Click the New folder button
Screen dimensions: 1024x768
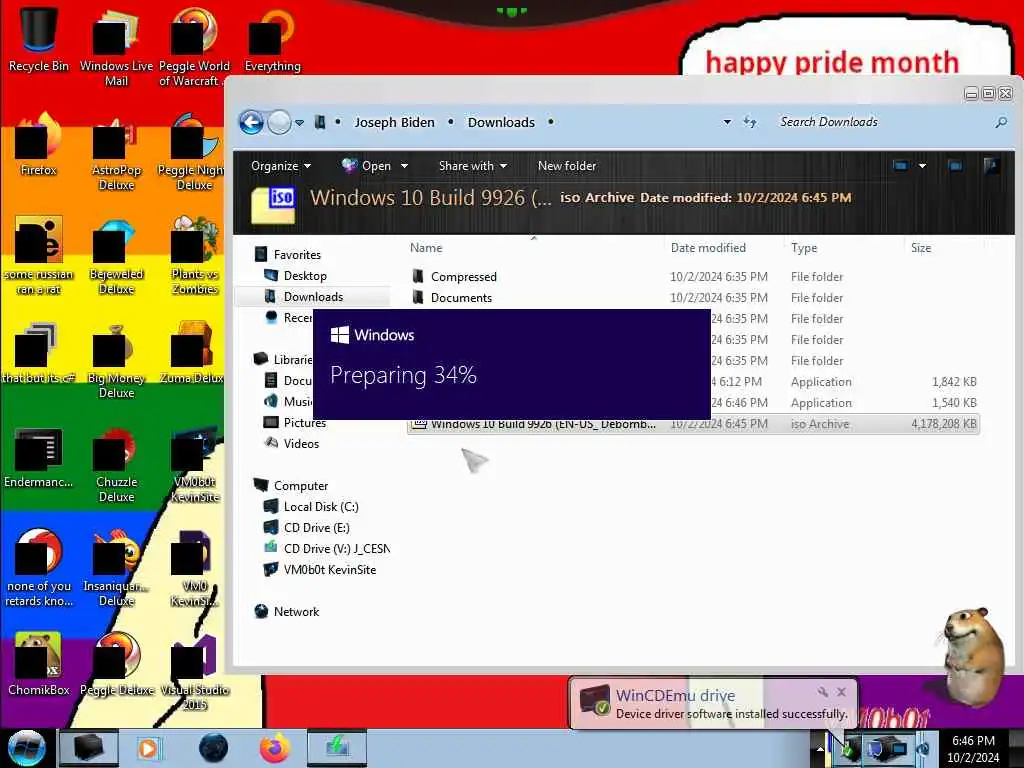tap(567, 166)
